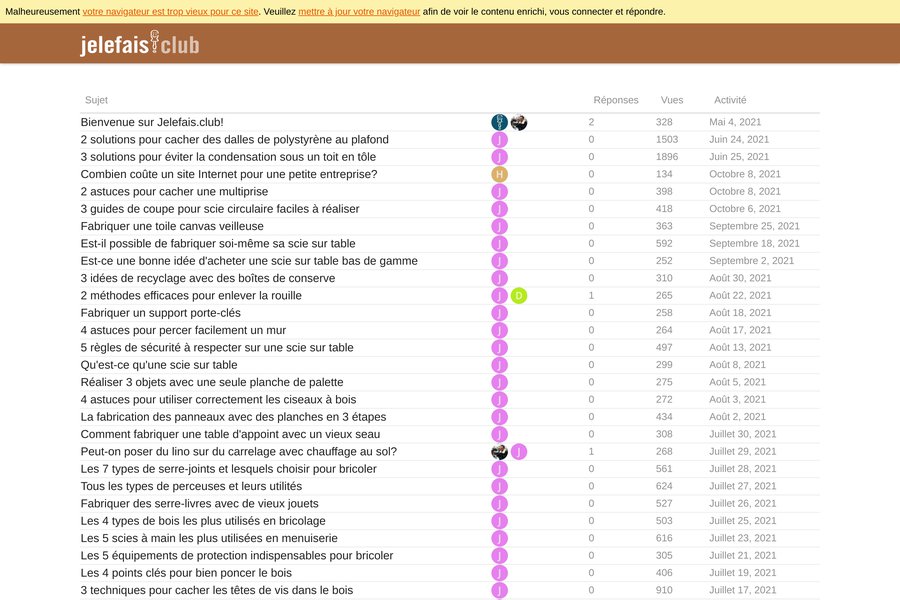Viewport: 900px width, 600px height.
Task: Open topic about dalles de polystyrène au plafond
Action: point(235,140)
